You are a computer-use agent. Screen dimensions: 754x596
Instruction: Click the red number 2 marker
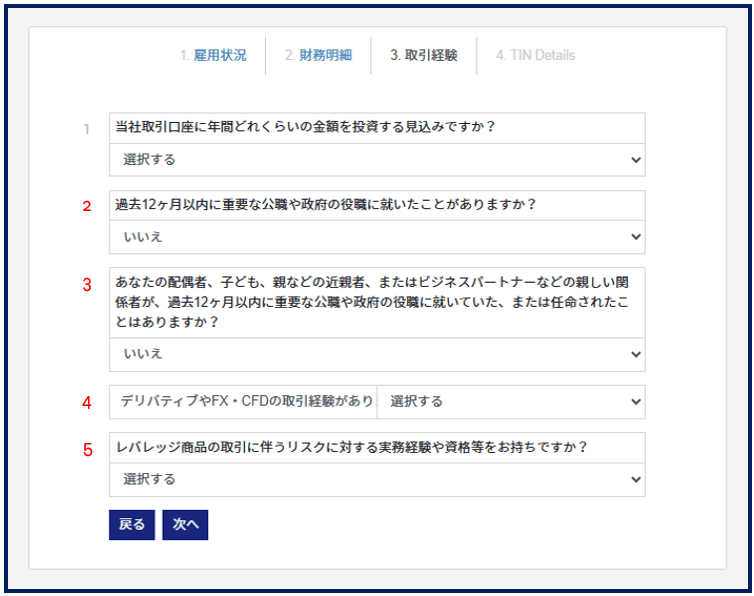pyautogui.click(x=87, y=207)
